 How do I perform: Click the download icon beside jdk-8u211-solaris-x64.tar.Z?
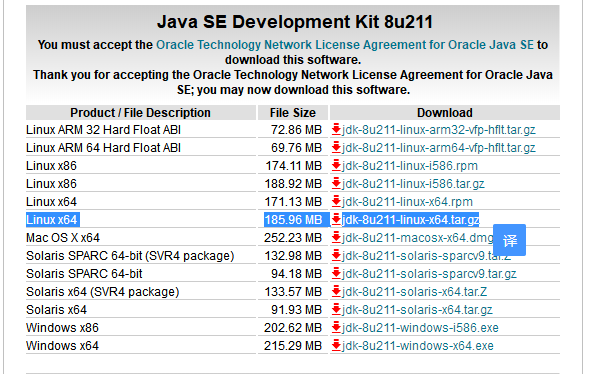click(336, 292)
